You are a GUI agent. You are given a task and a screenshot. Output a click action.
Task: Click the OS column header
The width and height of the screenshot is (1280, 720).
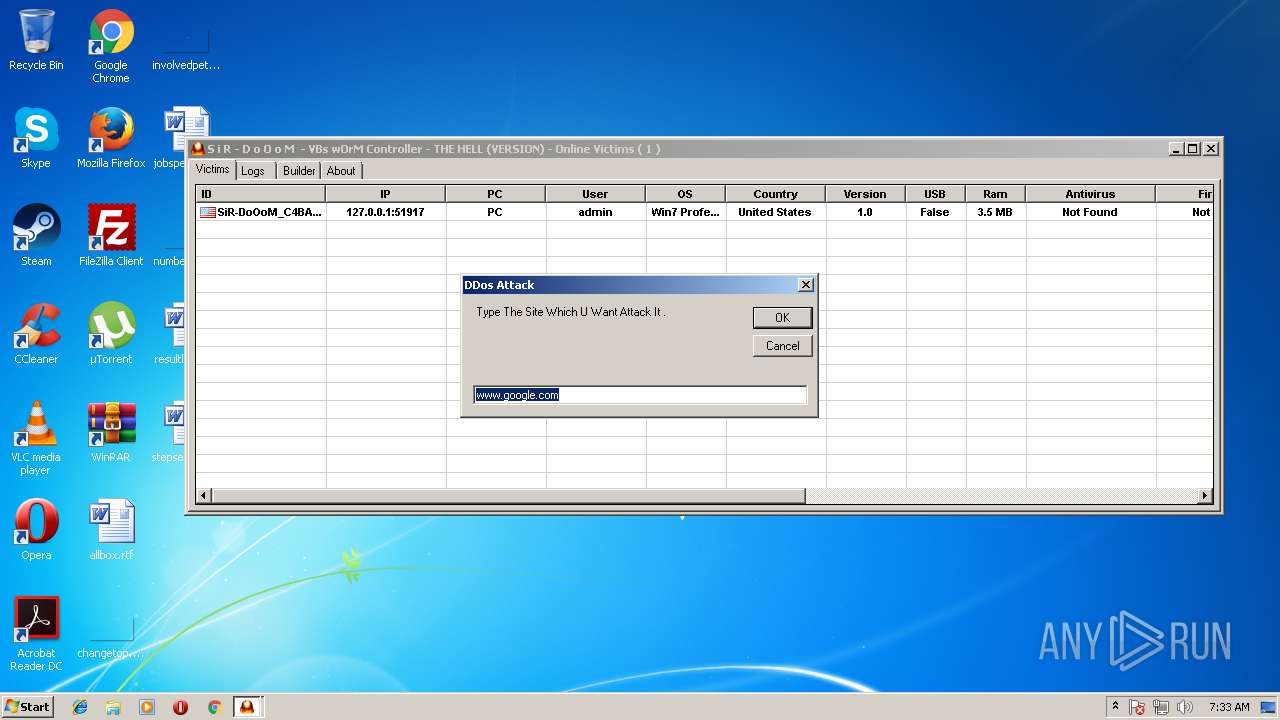686,194
